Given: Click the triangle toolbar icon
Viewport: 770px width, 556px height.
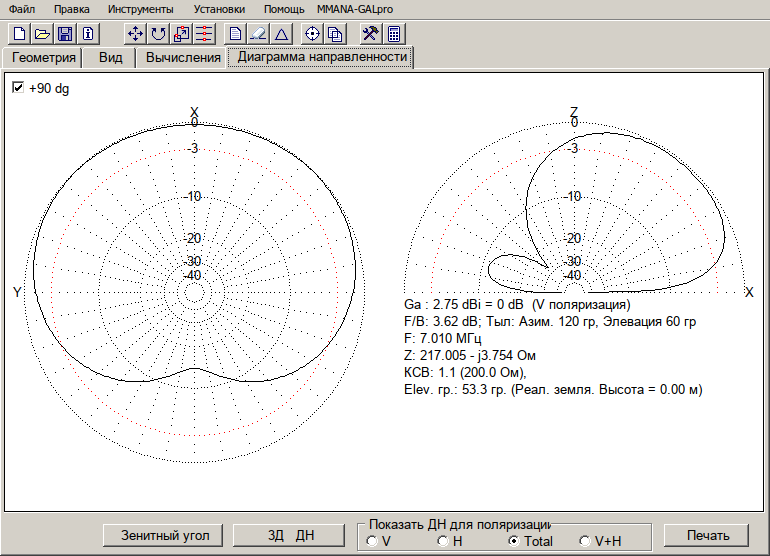Looking at the screenshot, I should [281, 33].
